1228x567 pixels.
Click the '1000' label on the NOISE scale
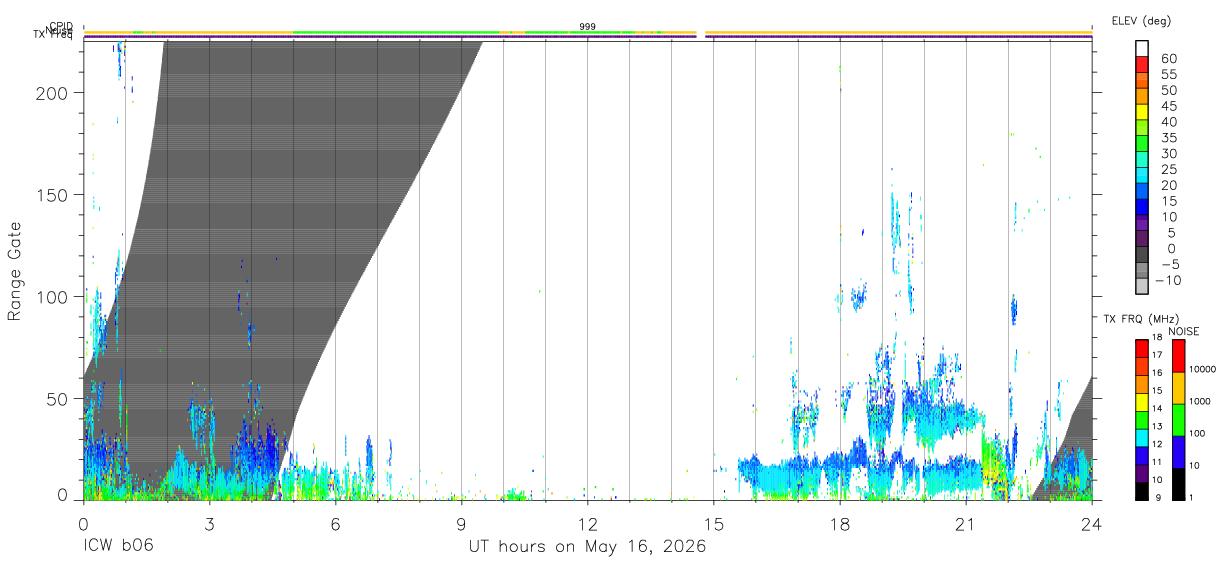1200,401
